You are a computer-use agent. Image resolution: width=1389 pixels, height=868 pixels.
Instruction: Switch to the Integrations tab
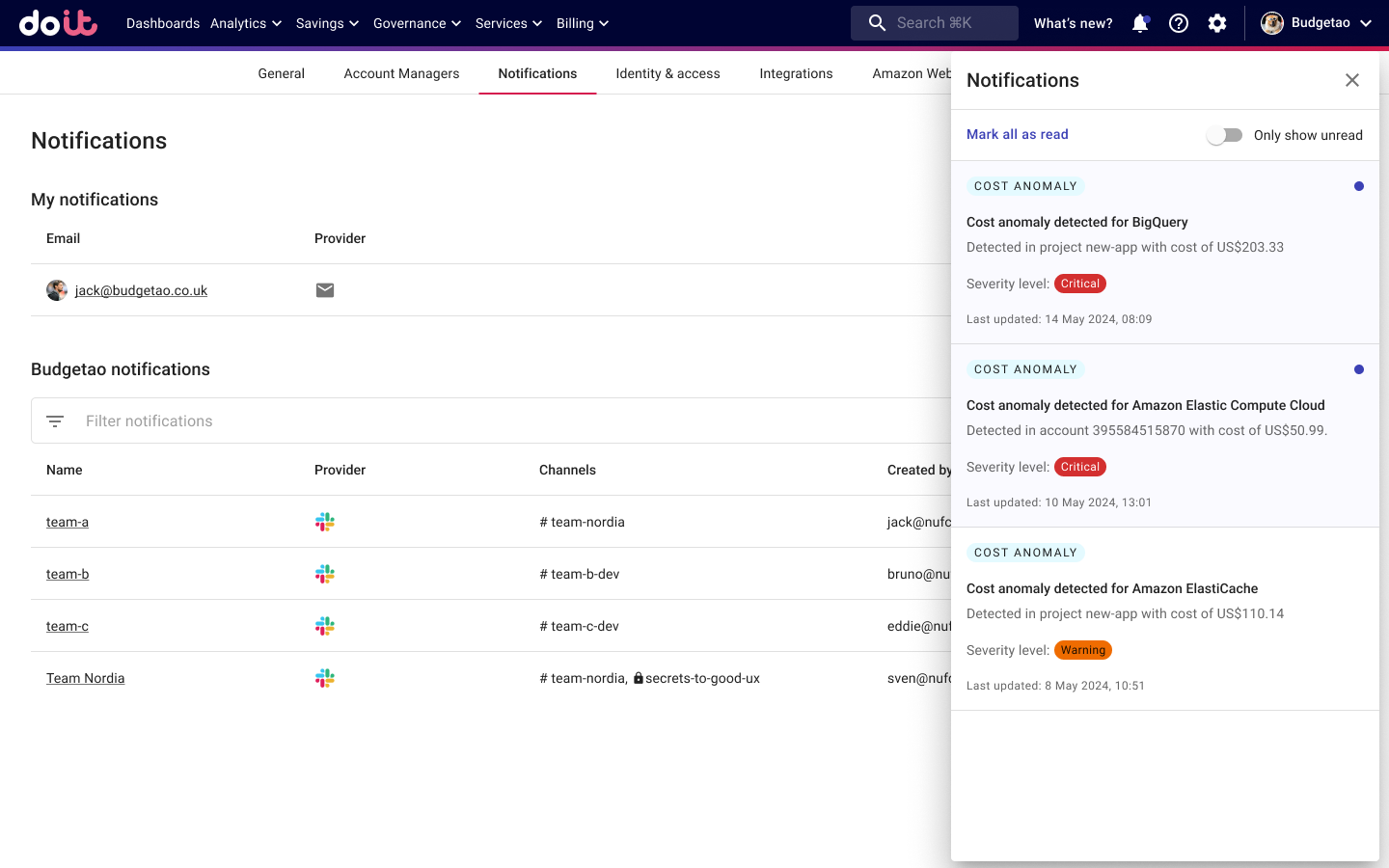click(x=797, y=73)
